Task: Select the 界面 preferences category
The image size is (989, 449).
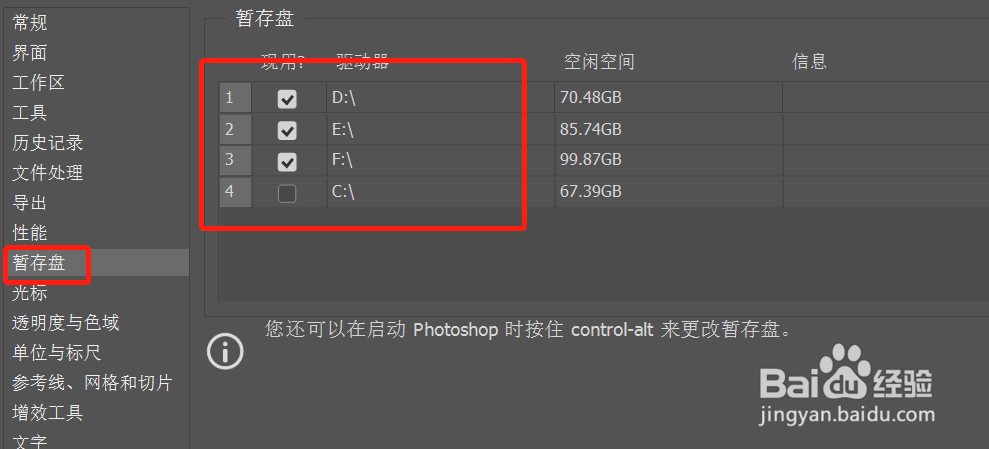Action: pos(30,53)
